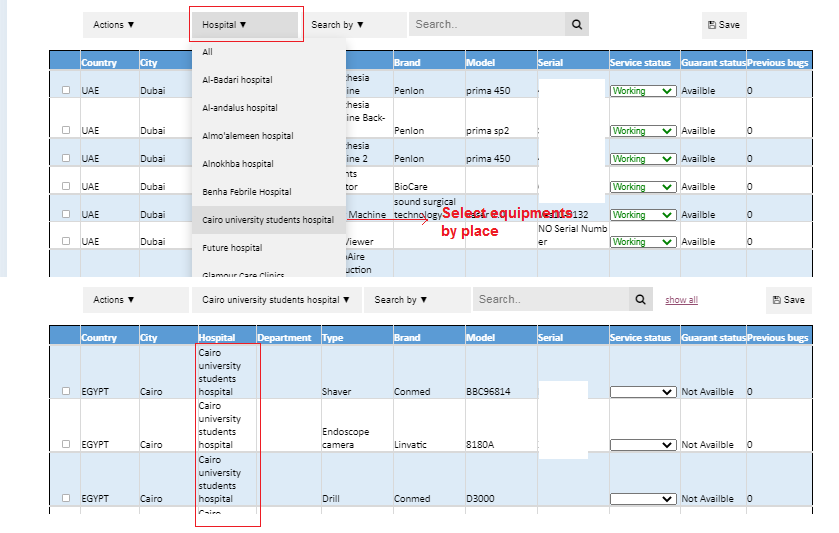
Task: Click the magnifier icon beside the lower search box
Action: pyautogui.click(x=641, y=299)
